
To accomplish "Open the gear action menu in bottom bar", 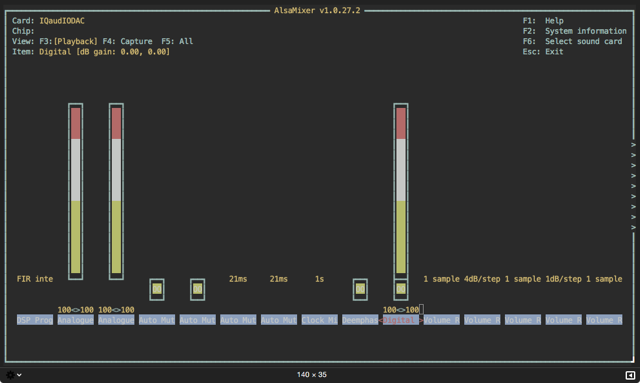I will 10,374.
